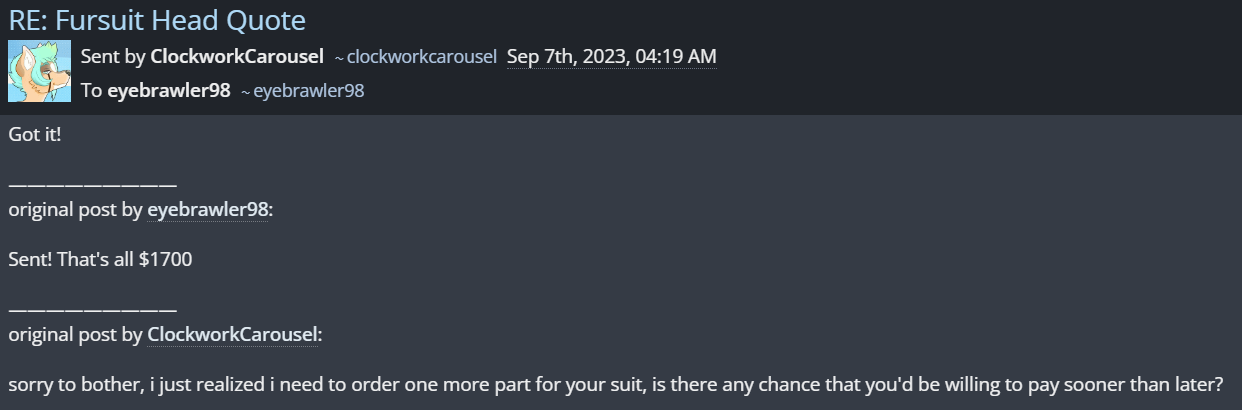Open bold eyebrawler98 recipient name in header

tap(169, 91)
